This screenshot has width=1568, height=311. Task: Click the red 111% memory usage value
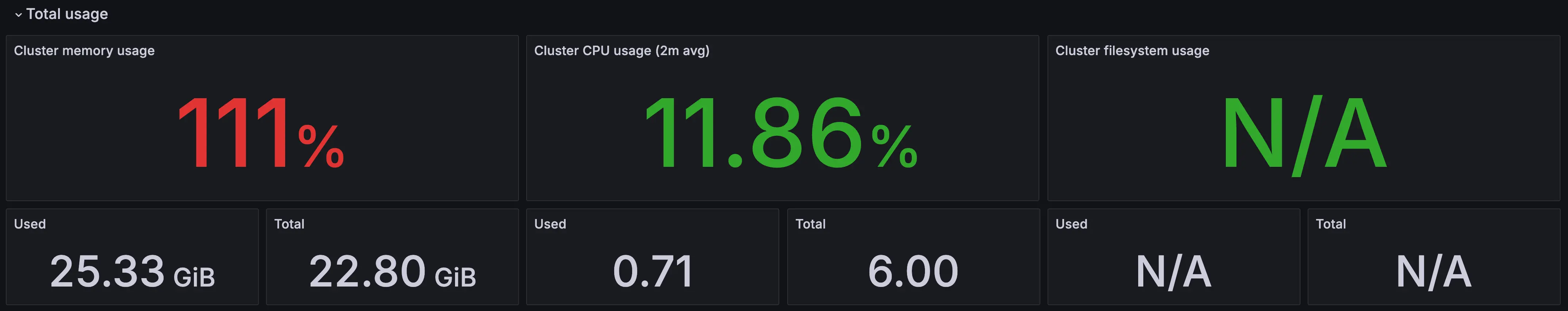tap(260, 133)
